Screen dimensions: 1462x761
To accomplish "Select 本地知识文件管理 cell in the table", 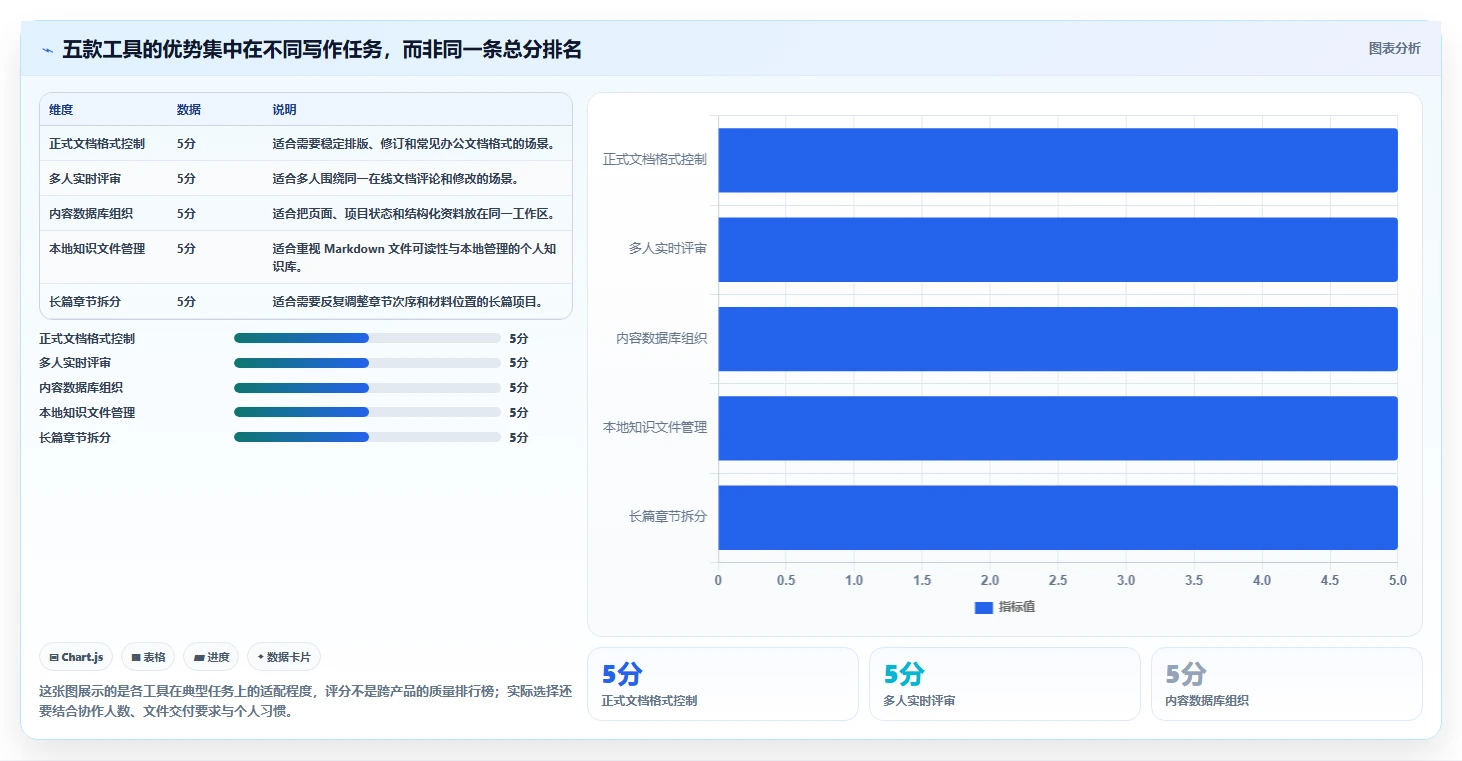I will pyautogui.click(x=97, y=249).
